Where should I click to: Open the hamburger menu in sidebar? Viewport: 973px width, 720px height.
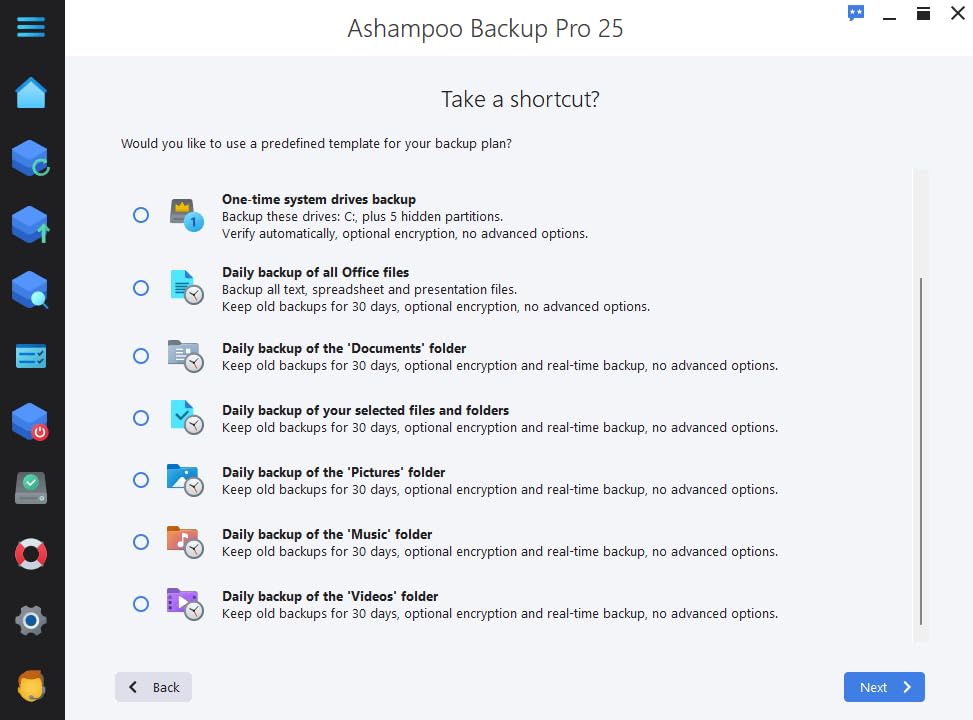[x=31, y=27]
